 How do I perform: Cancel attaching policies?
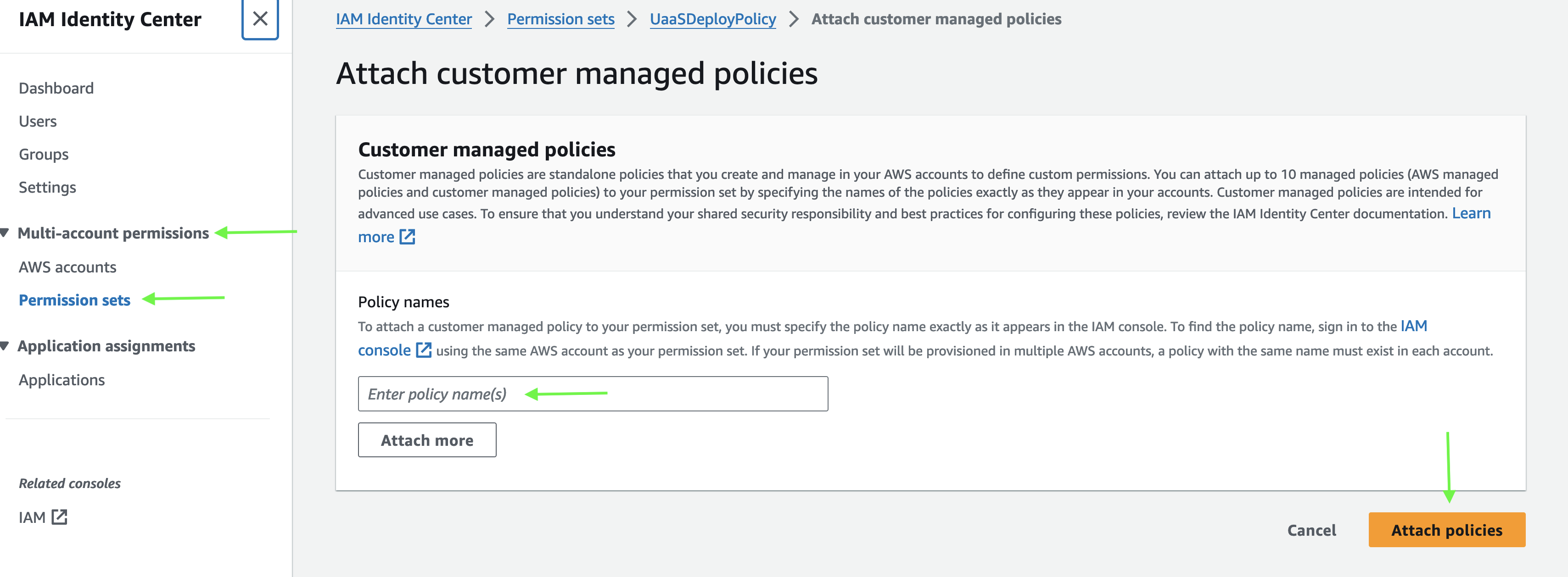click(1312, 530)
